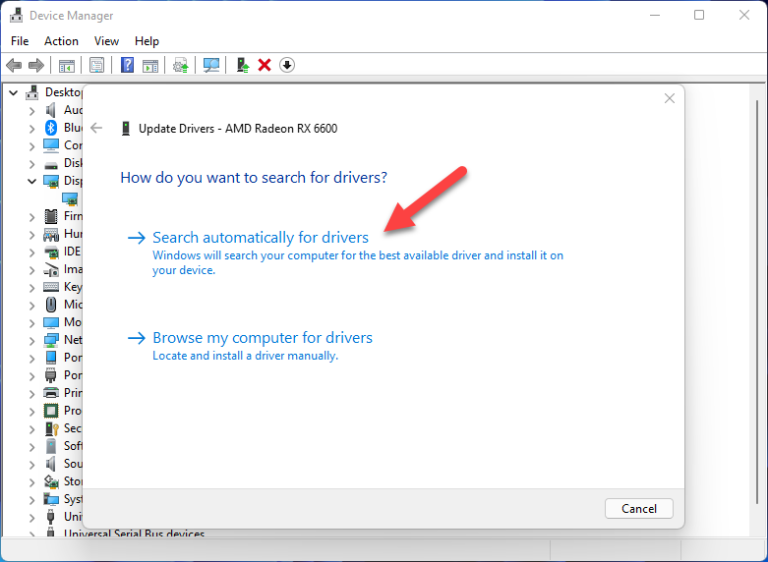Open the Properties toolbar icon
This screenshot has height=562, width=768.
tap(96, 65)
